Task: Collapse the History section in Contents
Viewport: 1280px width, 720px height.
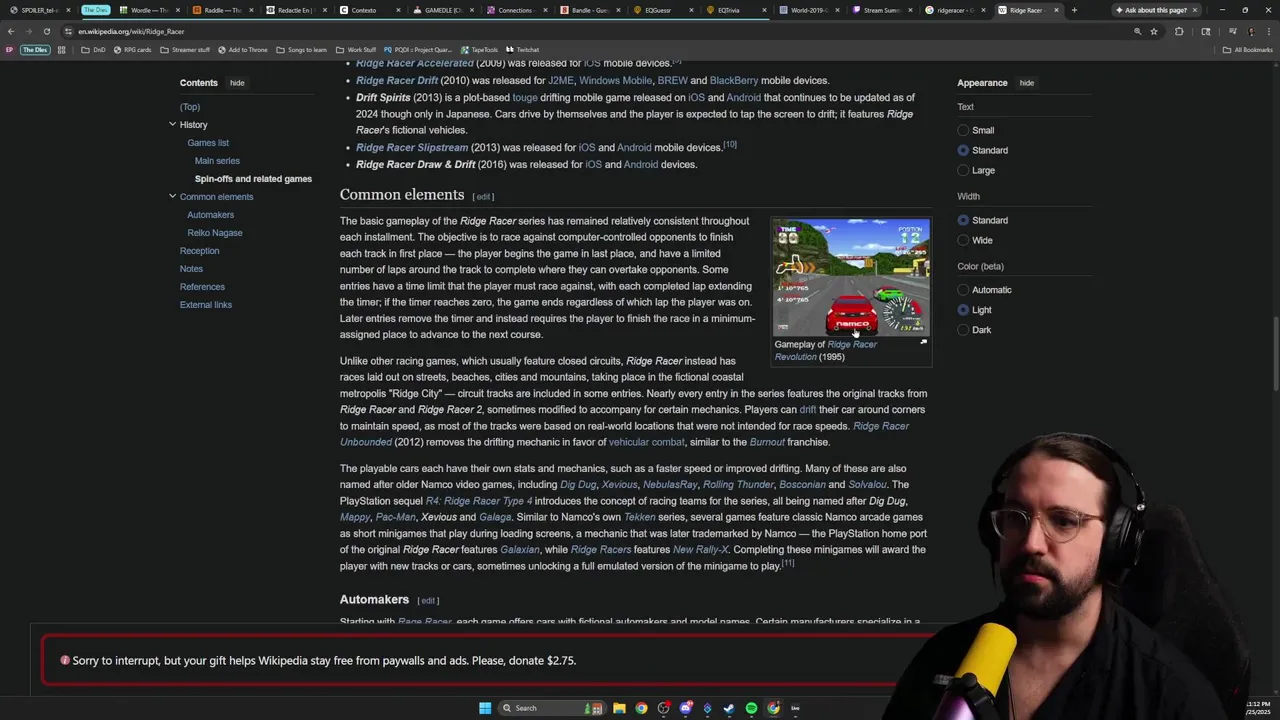Action: click(x=172, y=124)
